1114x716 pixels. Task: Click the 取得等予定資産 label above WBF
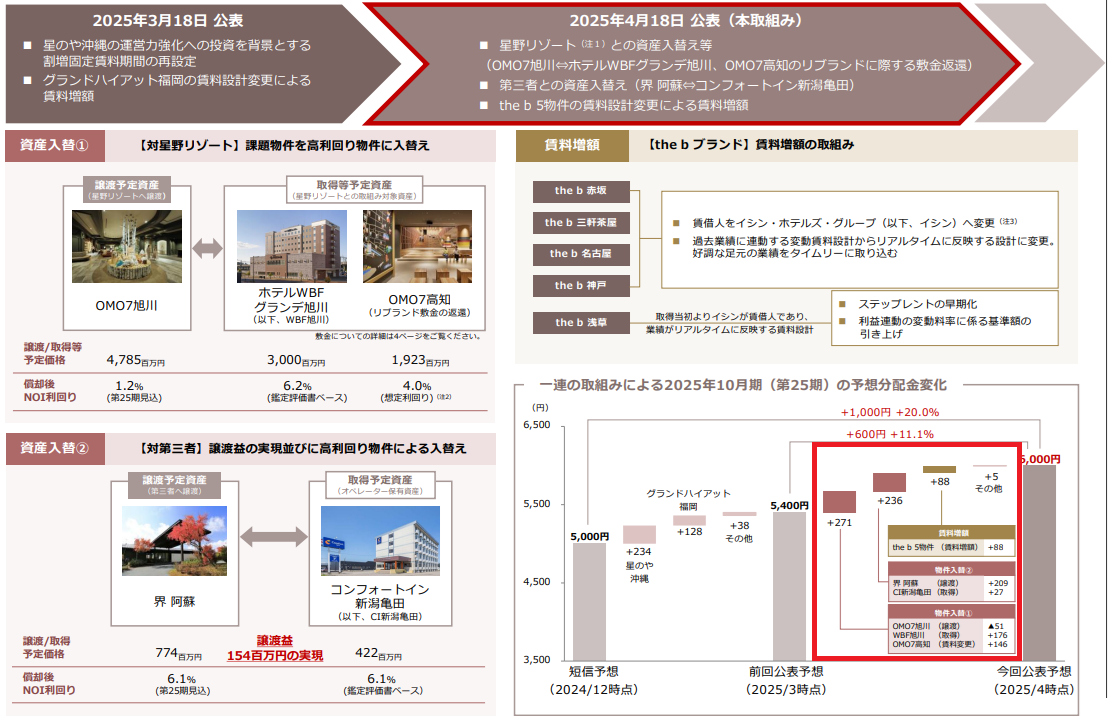tap(355, 190)
